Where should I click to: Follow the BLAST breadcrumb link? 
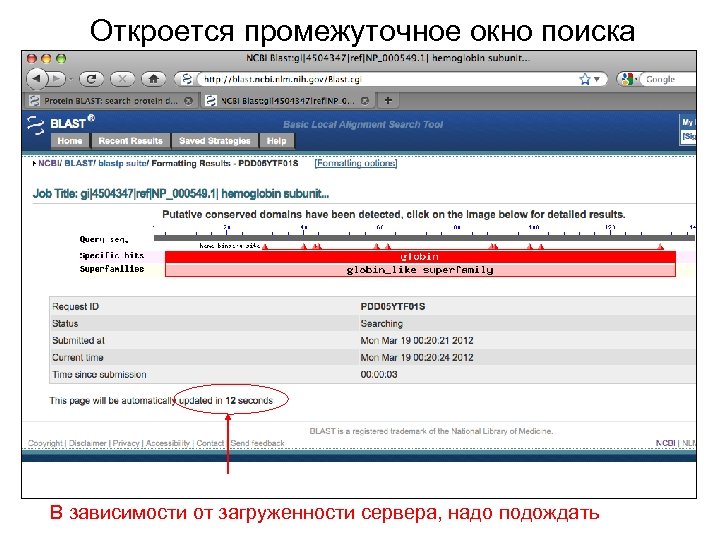pos(79,163)
